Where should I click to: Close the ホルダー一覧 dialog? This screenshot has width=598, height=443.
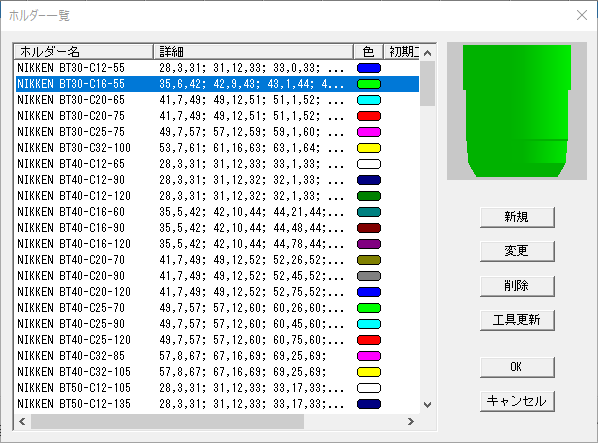point(582,15)
